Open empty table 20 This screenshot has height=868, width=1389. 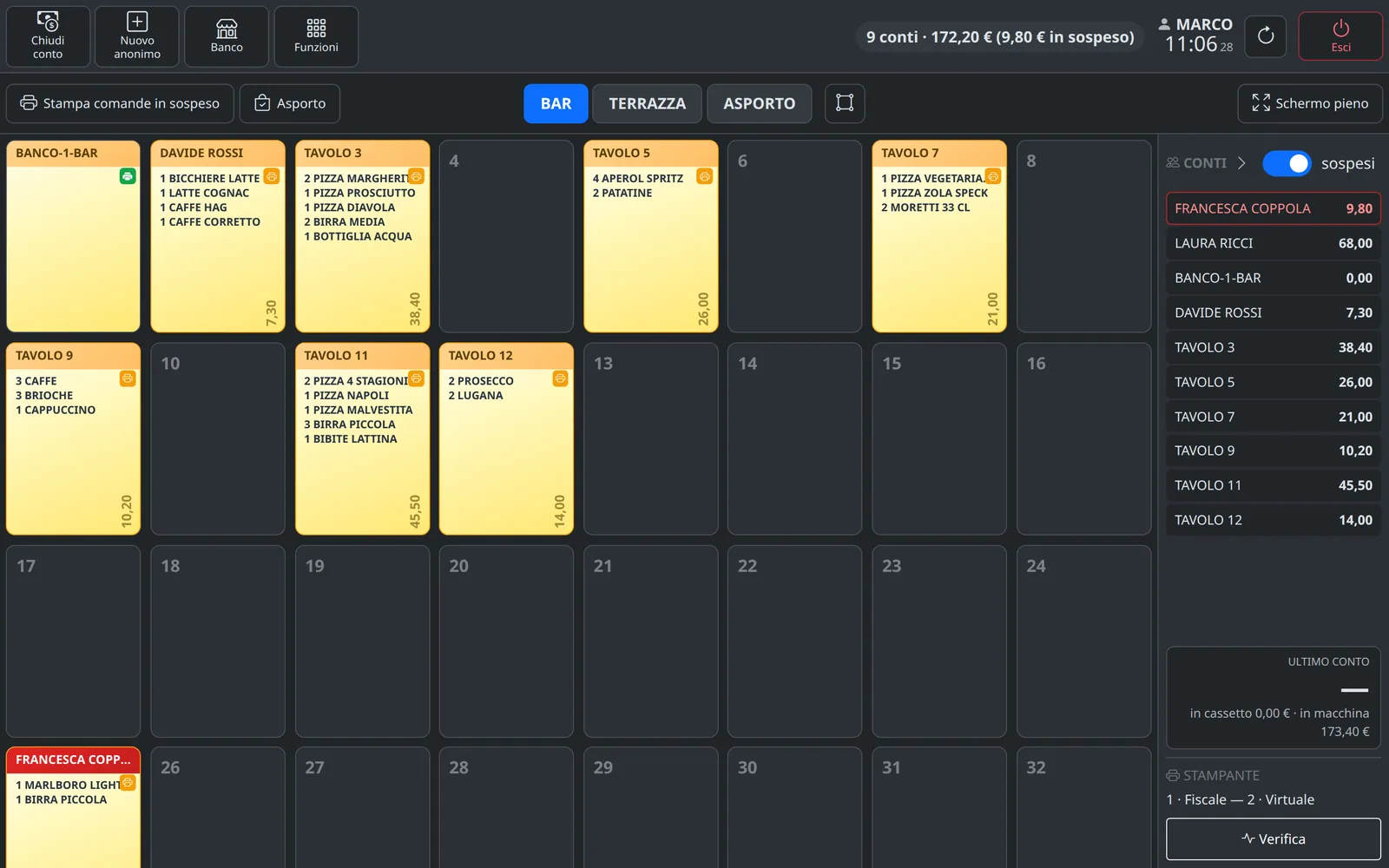click(x=506, y=641)
